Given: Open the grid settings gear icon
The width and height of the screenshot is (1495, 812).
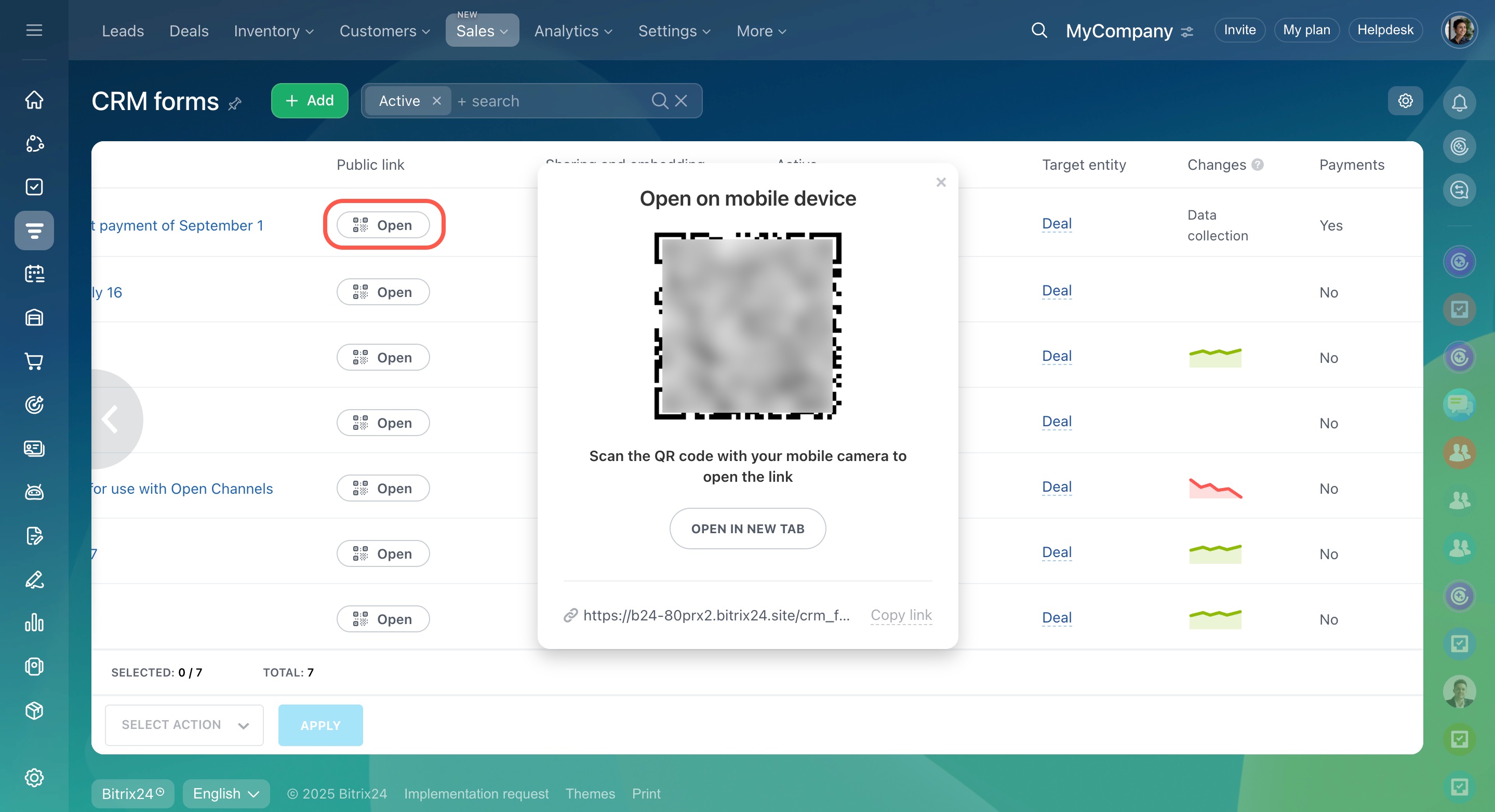Looking at the screenshot, I should tap(1405, 101).
